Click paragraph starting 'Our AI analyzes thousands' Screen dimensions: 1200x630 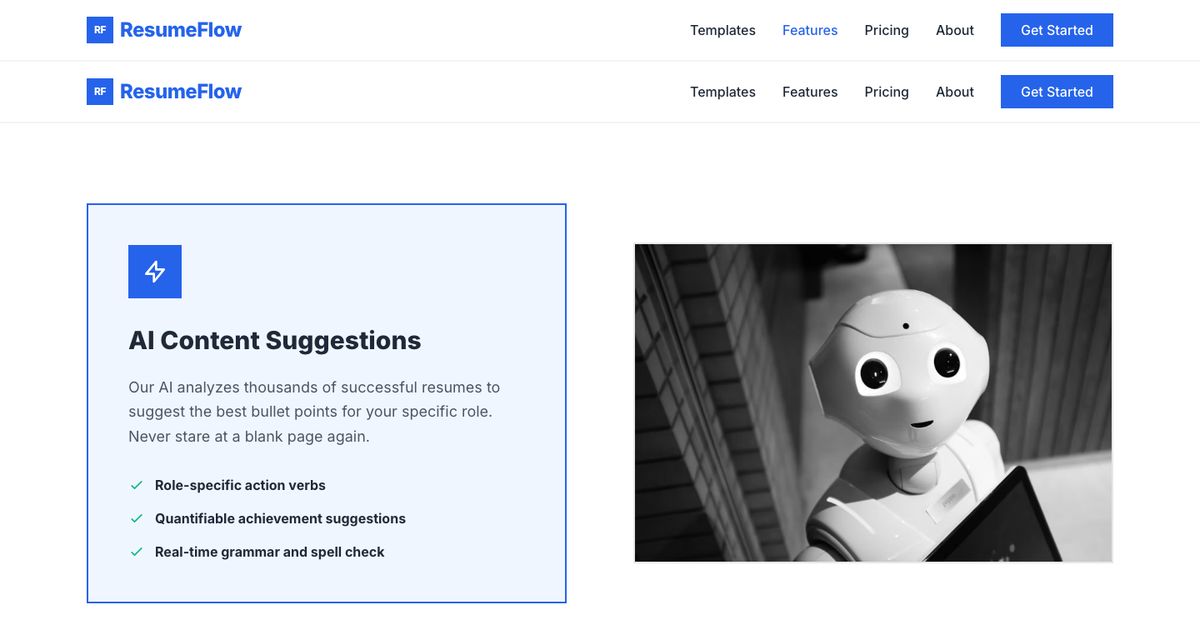pos(314,412)
